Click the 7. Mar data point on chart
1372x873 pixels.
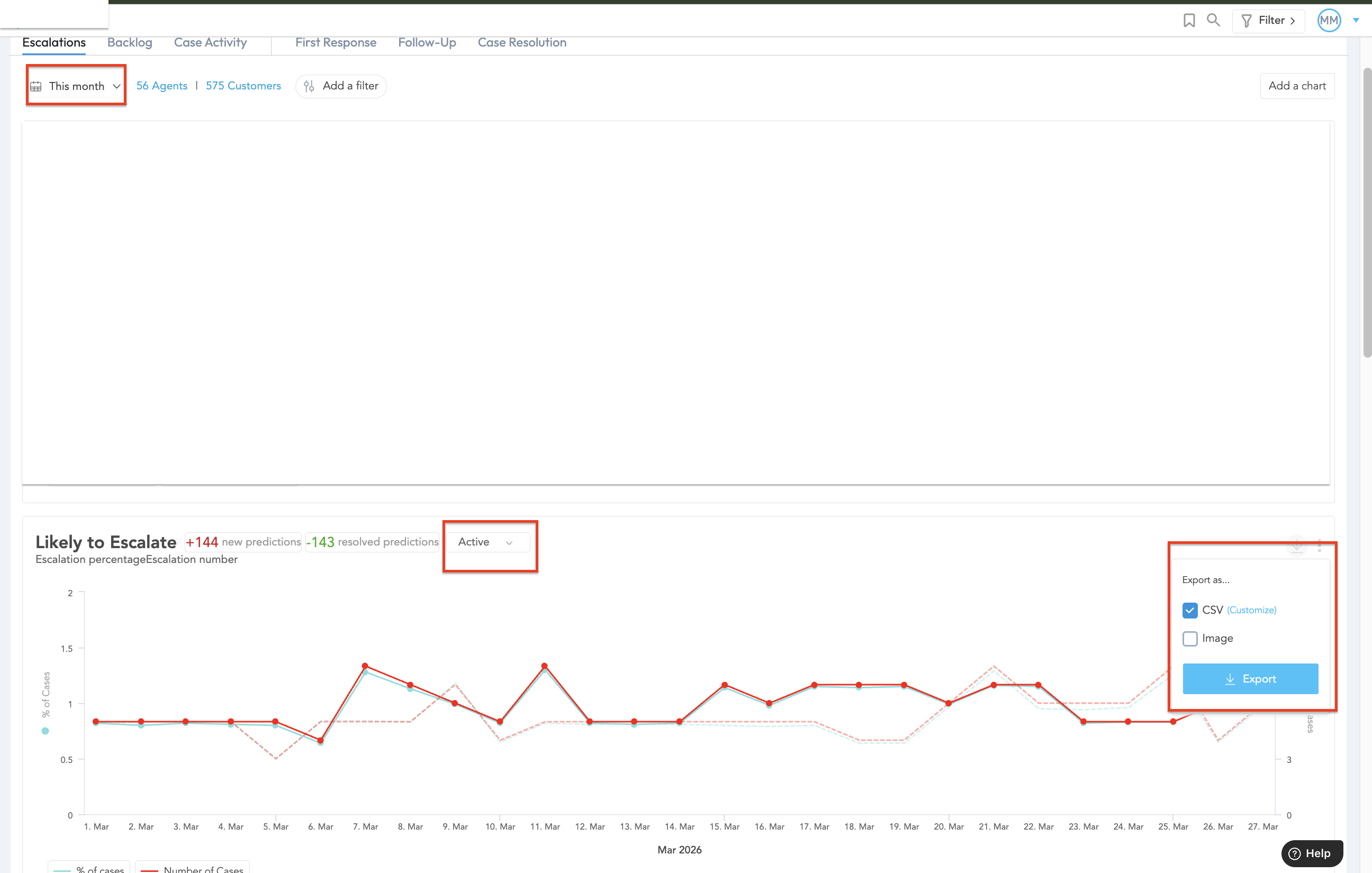point(365,666)
